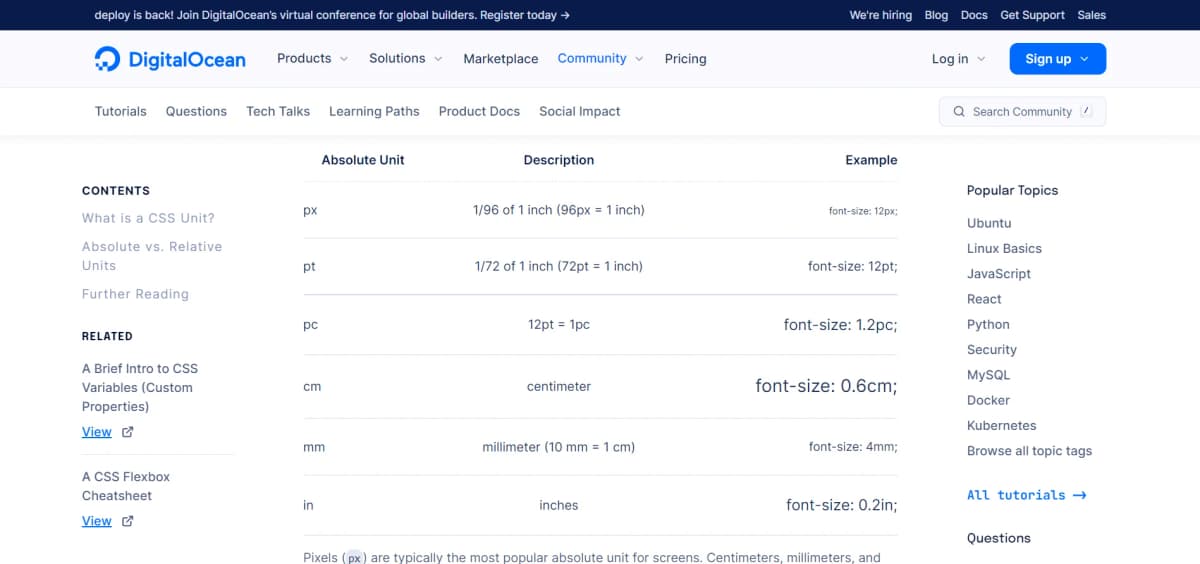Open the Tech Talks section

point(278,111)
